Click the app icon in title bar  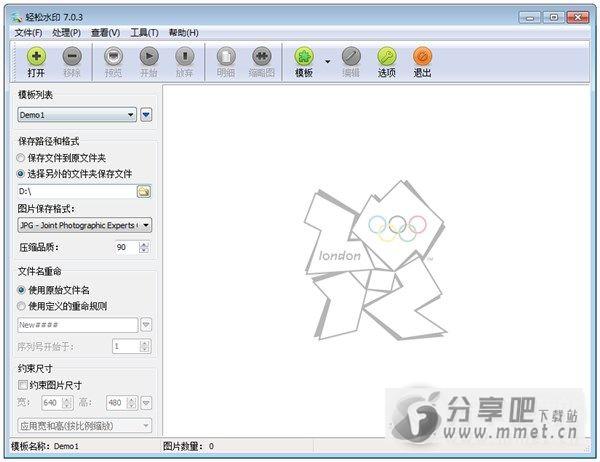(16, 17)
